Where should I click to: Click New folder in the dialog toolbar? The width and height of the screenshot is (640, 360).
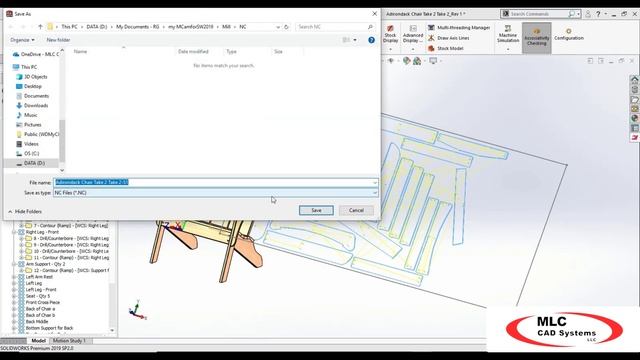pos(58,40)
